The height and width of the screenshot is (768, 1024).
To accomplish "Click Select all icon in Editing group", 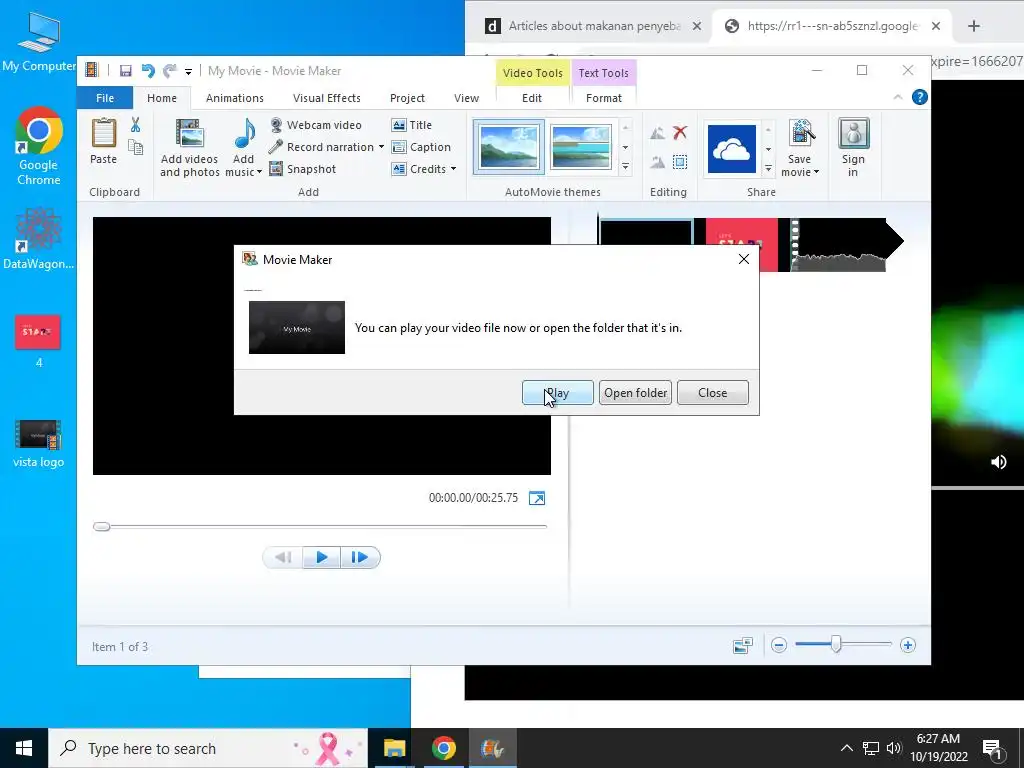I will pos(680,162).
